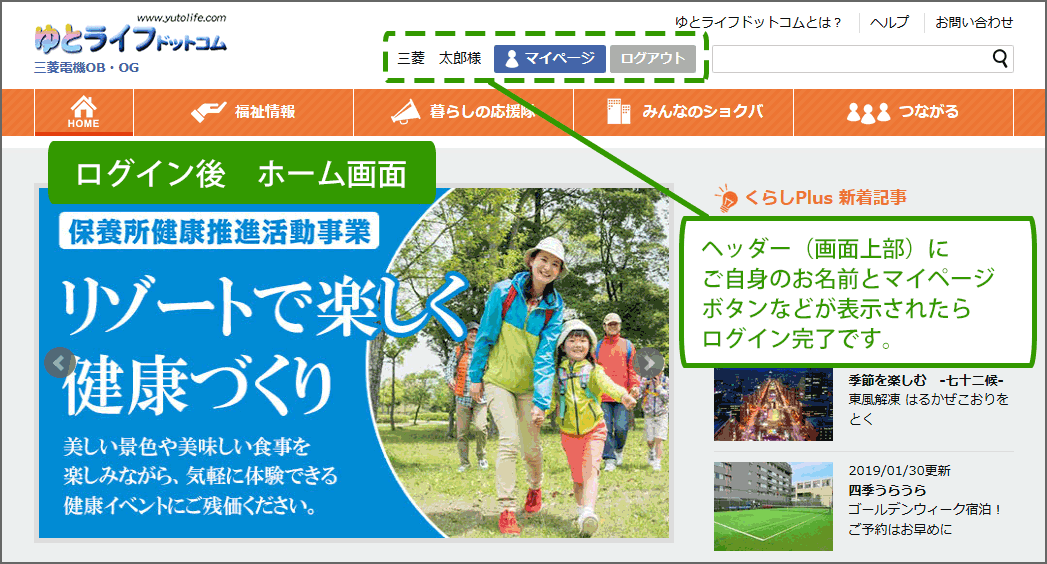Click the リゾートで楽しく健康づくり banner
Screen dimensions: 1047x564
pyautogui.click(x=354, y=362)
